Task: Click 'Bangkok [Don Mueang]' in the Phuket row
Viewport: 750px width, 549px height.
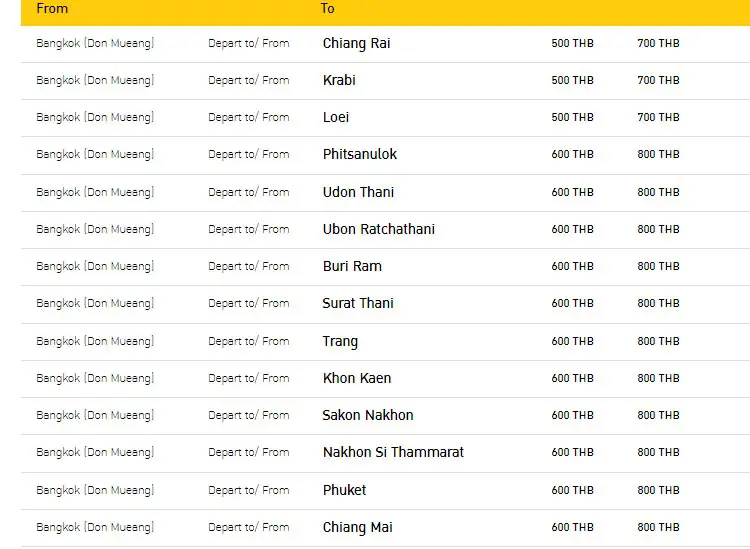Action: pos(95,490)
